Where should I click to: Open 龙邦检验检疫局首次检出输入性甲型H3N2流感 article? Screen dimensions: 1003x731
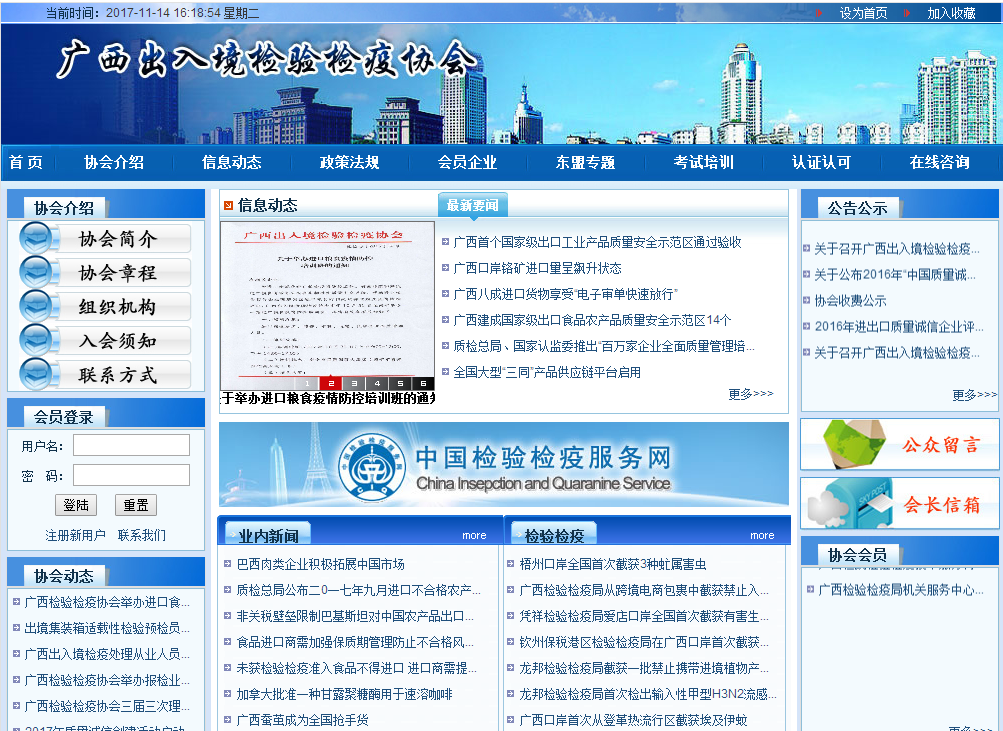pyautogui.click(x=647, y=694)
